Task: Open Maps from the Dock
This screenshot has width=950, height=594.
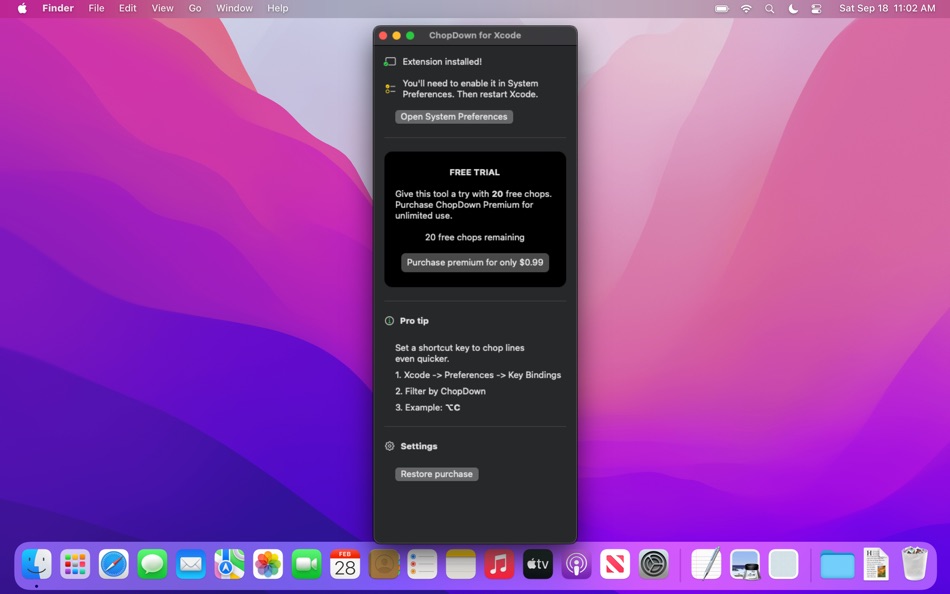Action: tap(230, 564)
